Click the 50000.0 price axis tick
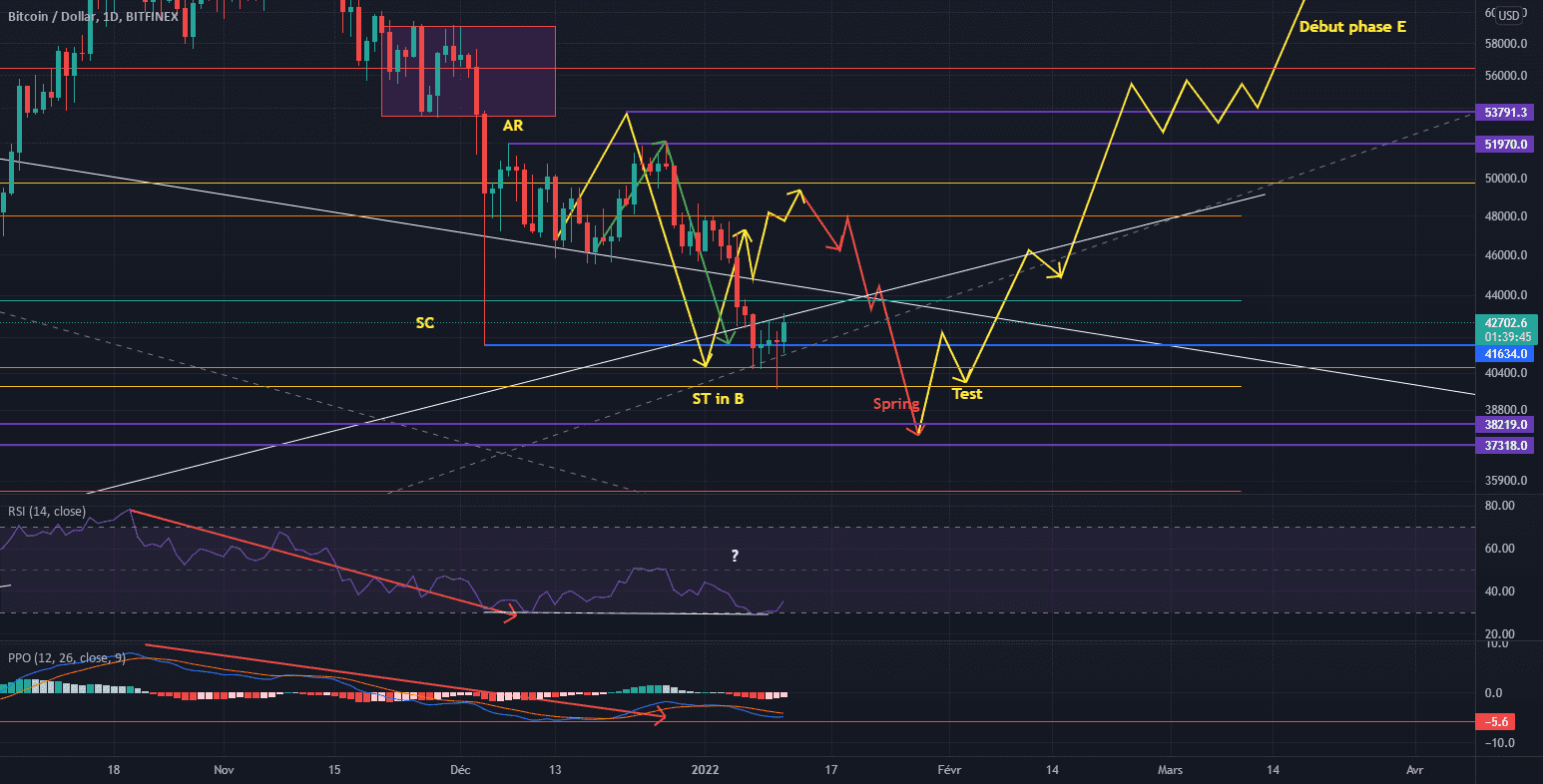 click(x=1506, y=179)
